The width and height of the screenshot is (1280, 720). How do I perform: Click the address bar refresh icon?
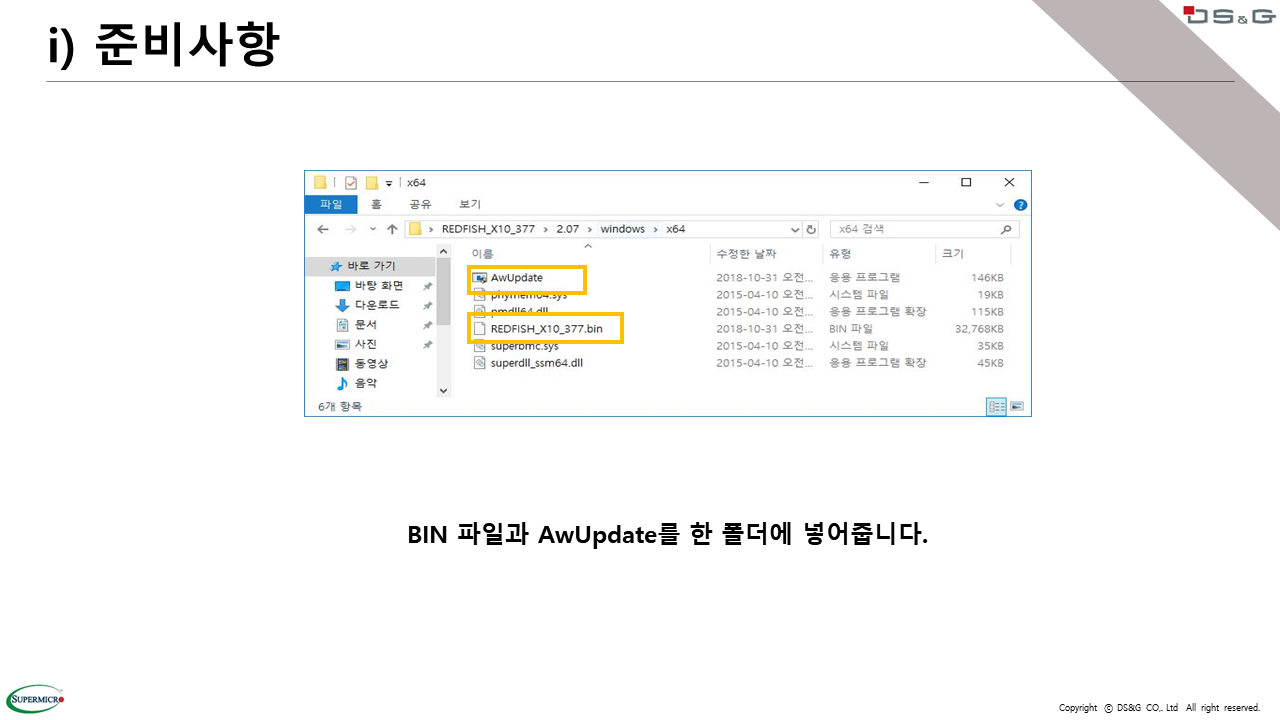click(811, 229)
